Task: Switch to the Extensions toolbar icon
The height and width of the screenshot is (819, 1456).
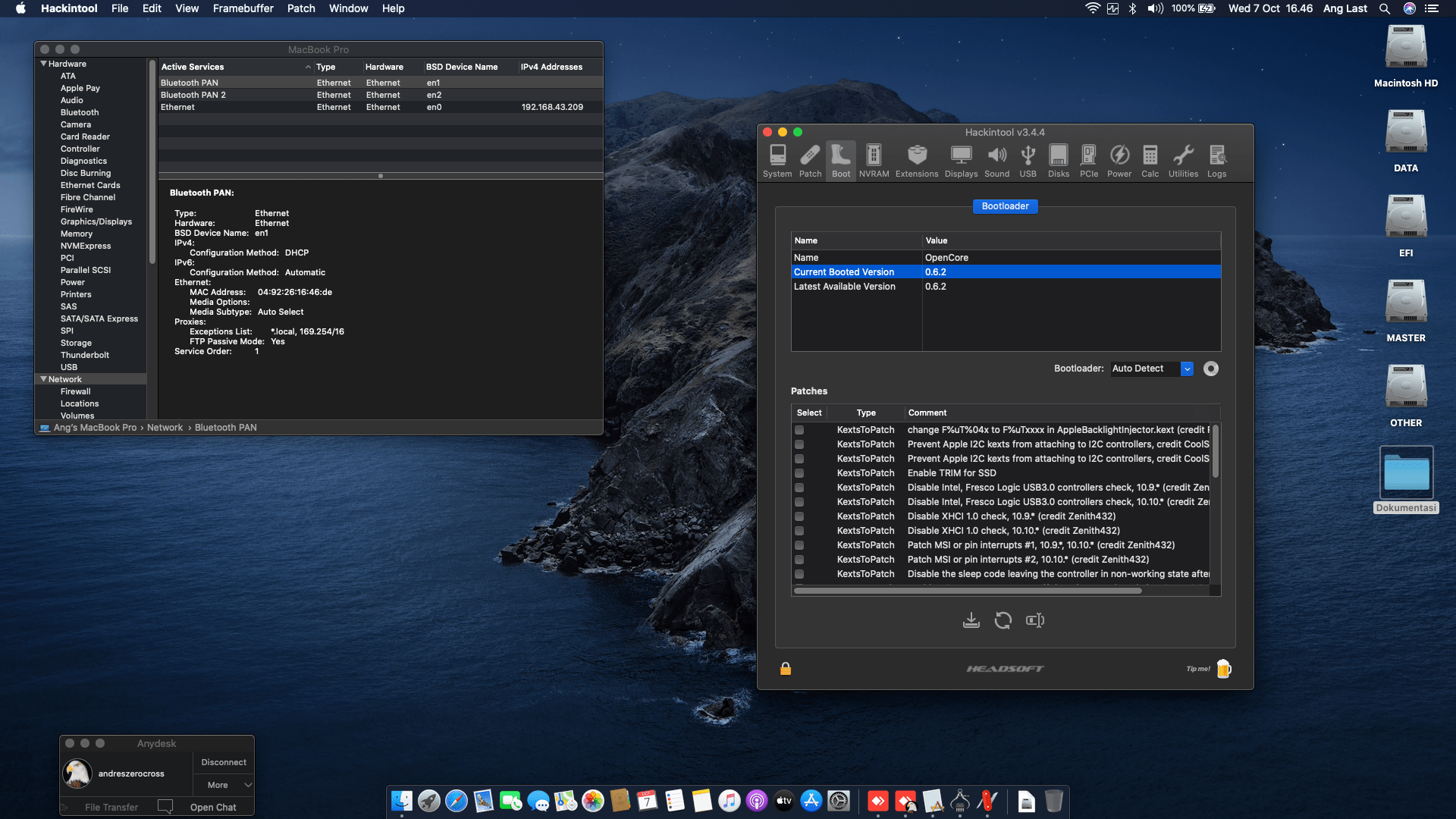Action: (917, 161)
